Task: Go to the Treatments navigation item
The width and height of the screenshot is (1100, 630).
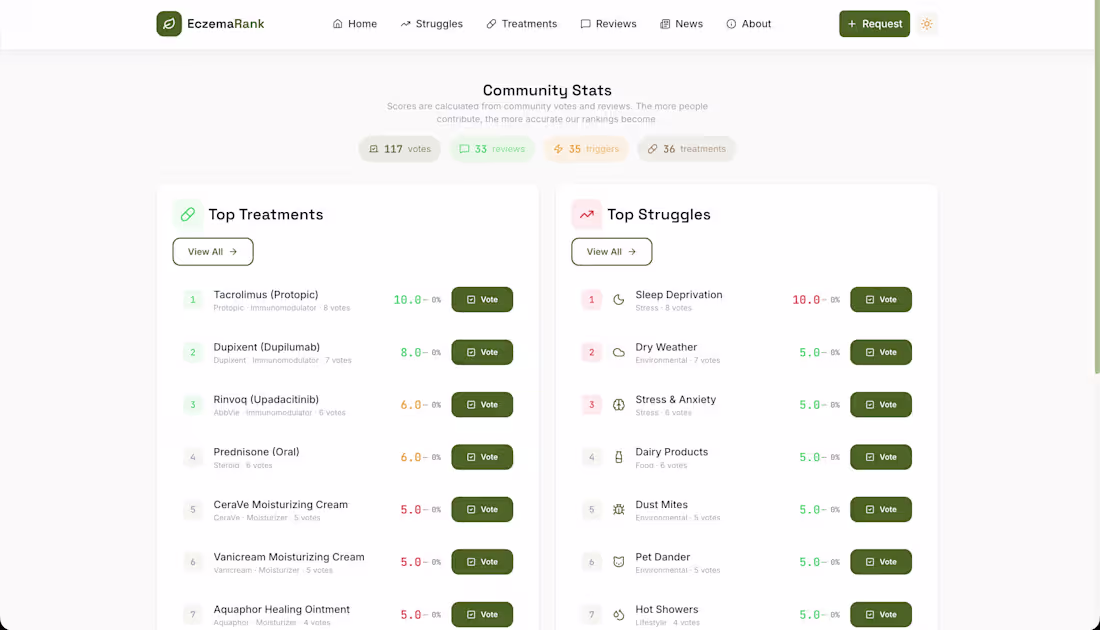Action: tap(521, 24)
